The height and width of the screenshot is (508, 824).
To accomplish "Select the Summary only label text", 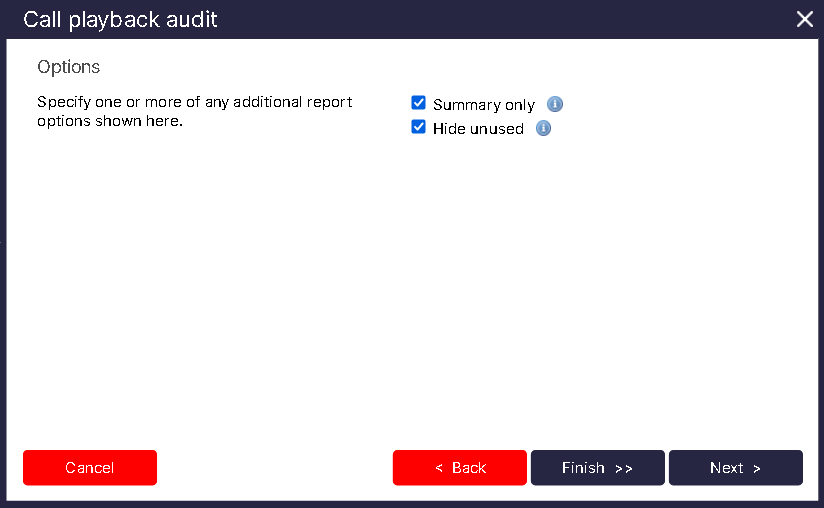I will (x=483, y=105).
